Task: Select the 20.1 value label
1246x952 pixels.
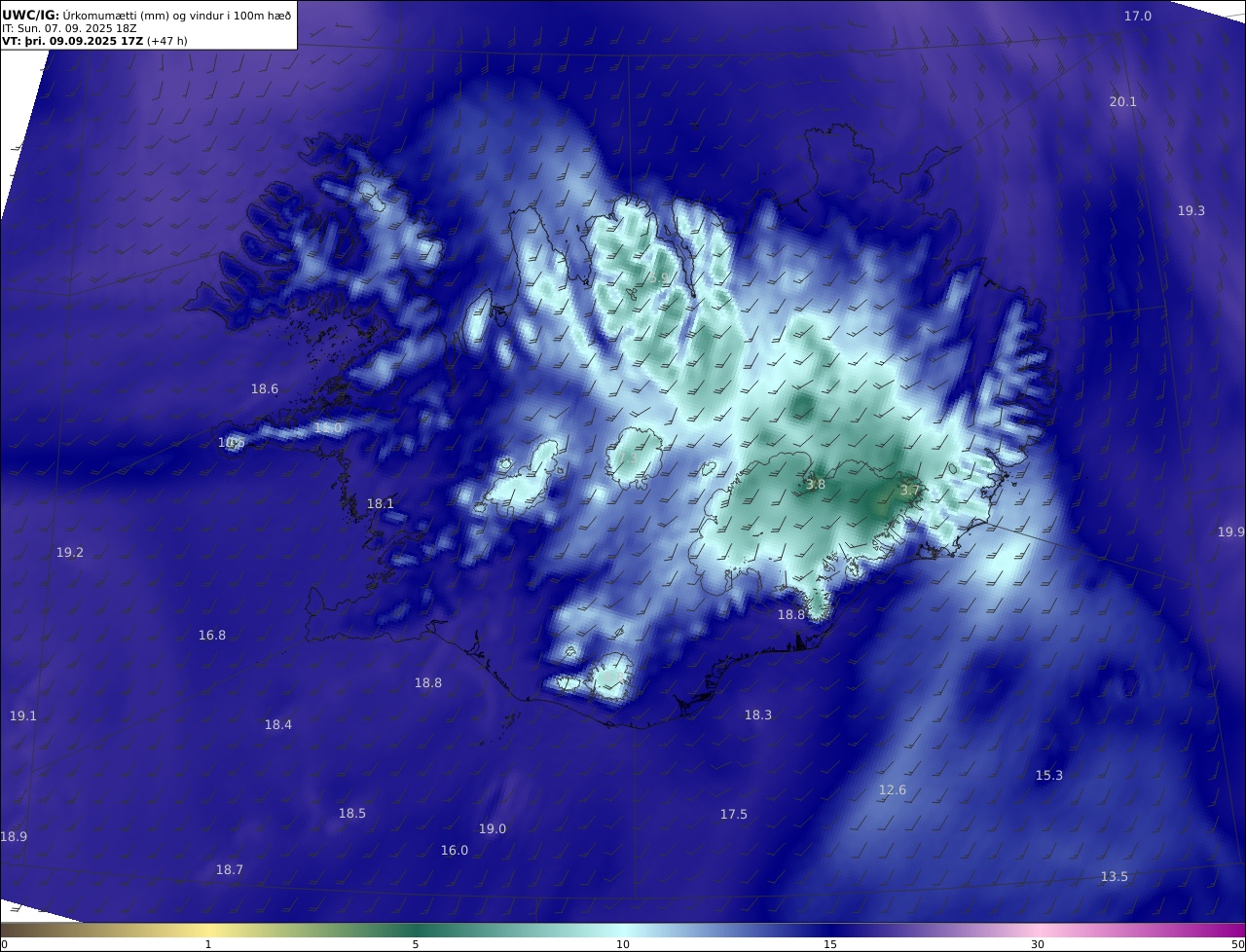Action: tap(1122, 102)
